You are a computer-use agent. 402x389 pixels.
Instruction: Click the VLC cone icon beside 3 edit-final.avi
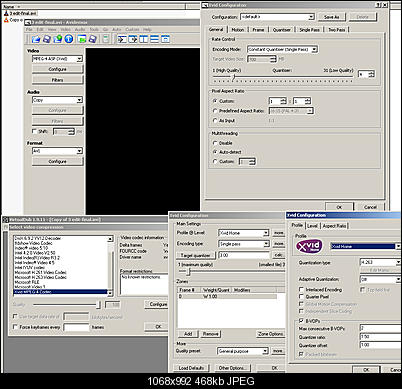[6, 13]
